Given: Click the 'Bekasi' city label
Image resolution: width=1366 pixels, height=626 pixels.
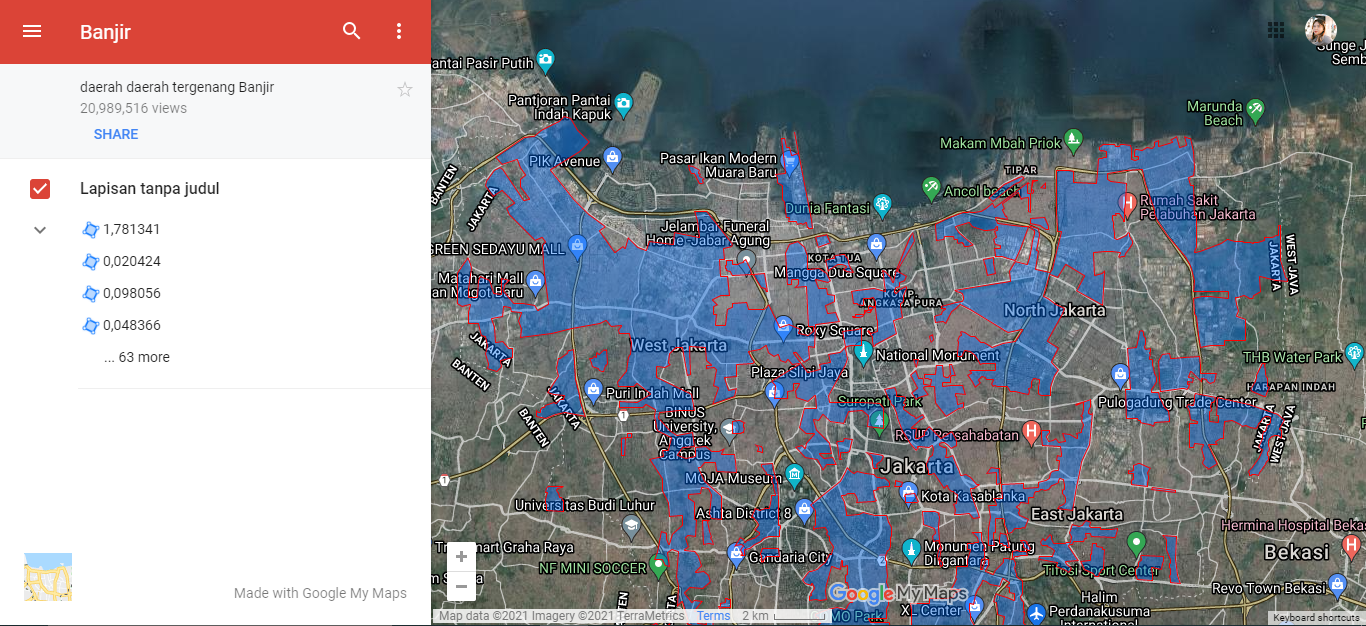Looking at the screenshot, I should pyautogui.click(x=1297, y=552).
